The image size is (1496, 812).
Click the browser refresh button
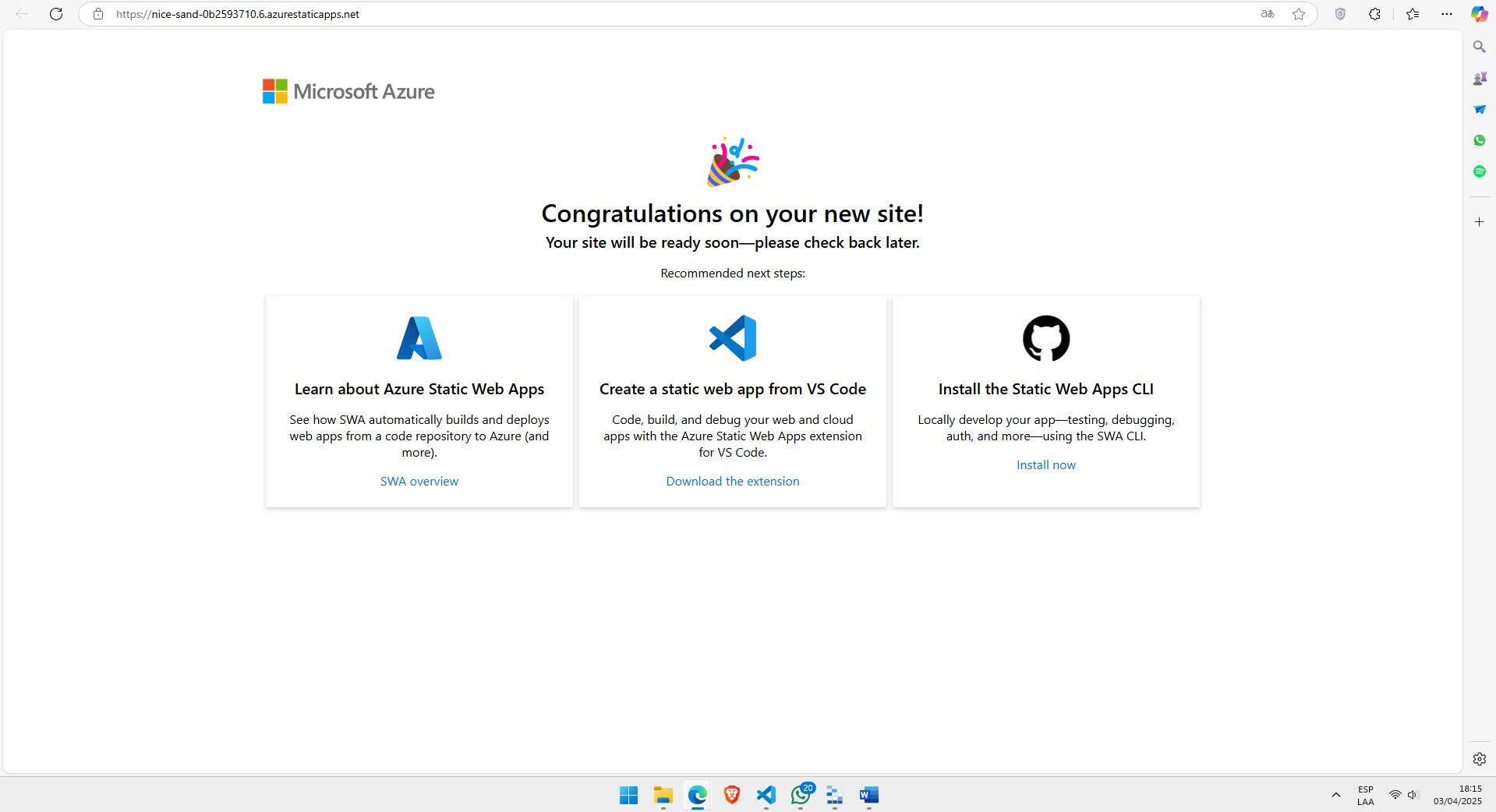(56, 14)
